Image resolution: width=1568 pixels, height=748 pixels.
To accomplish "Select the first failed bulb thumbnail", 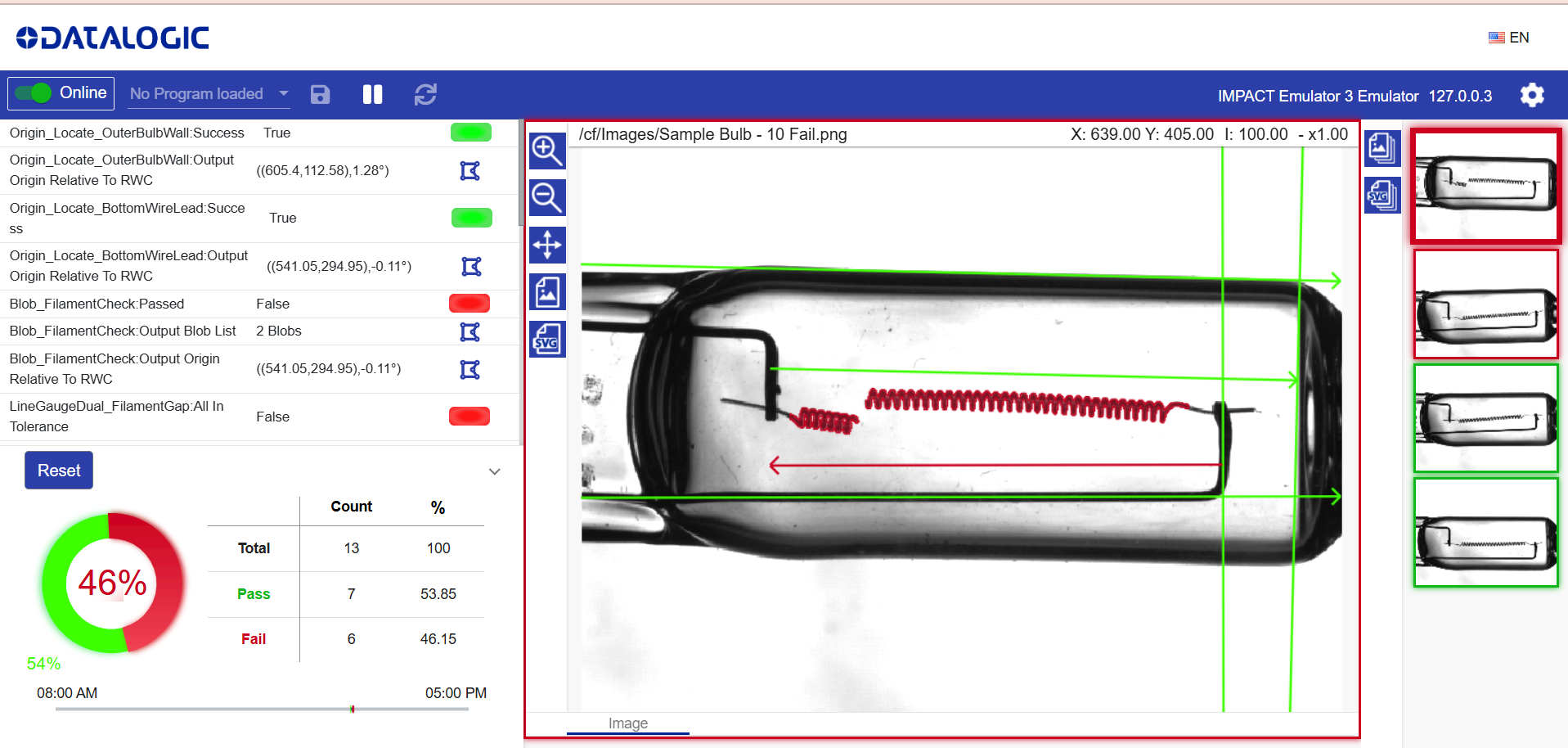I will coord(1485,186).
